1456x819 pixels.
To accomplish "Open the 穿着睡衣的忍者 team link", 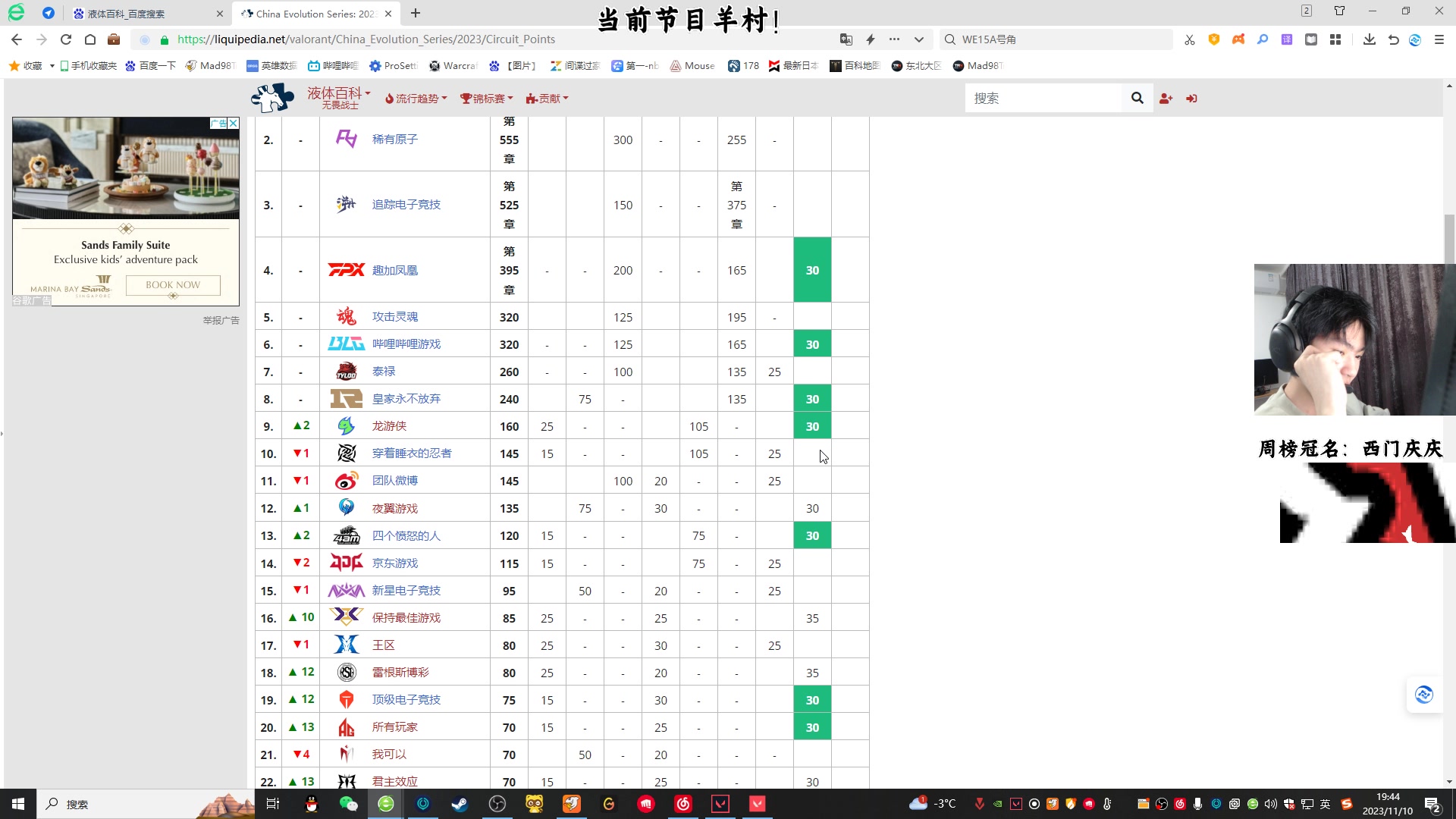I will point(412,453).
